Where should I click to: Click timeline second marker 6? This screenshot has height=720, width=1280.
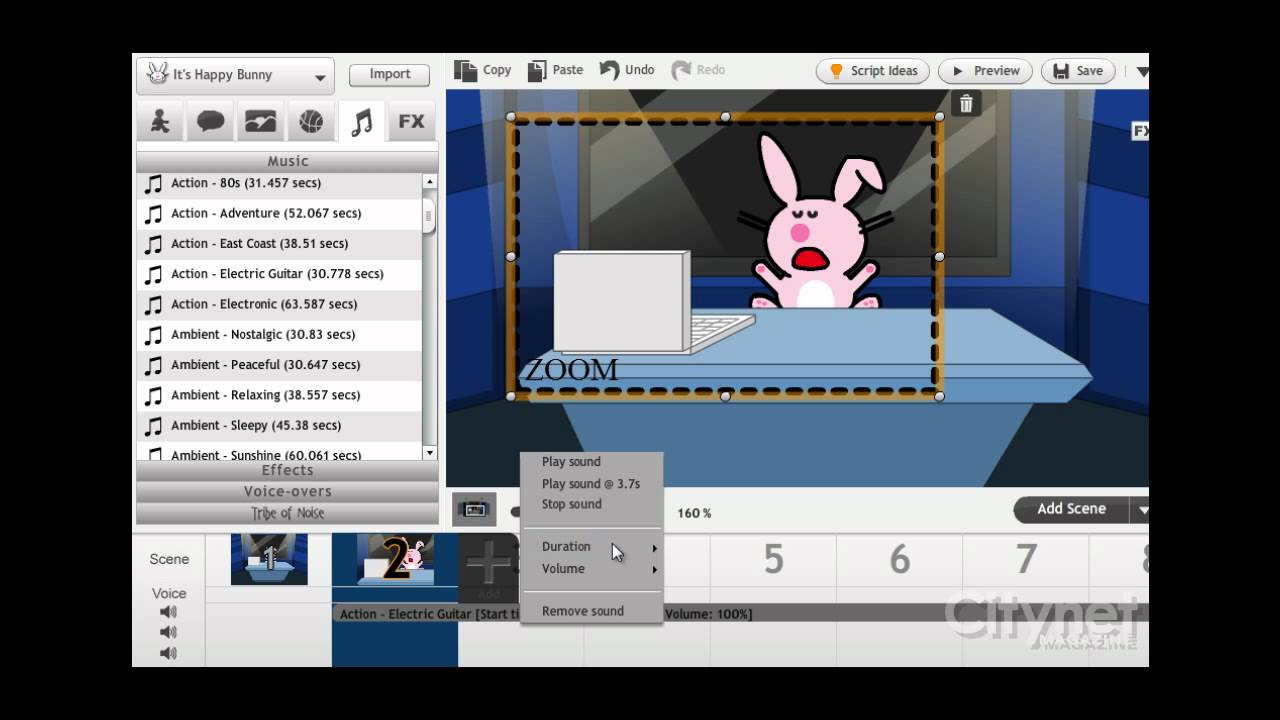(899, 560)
